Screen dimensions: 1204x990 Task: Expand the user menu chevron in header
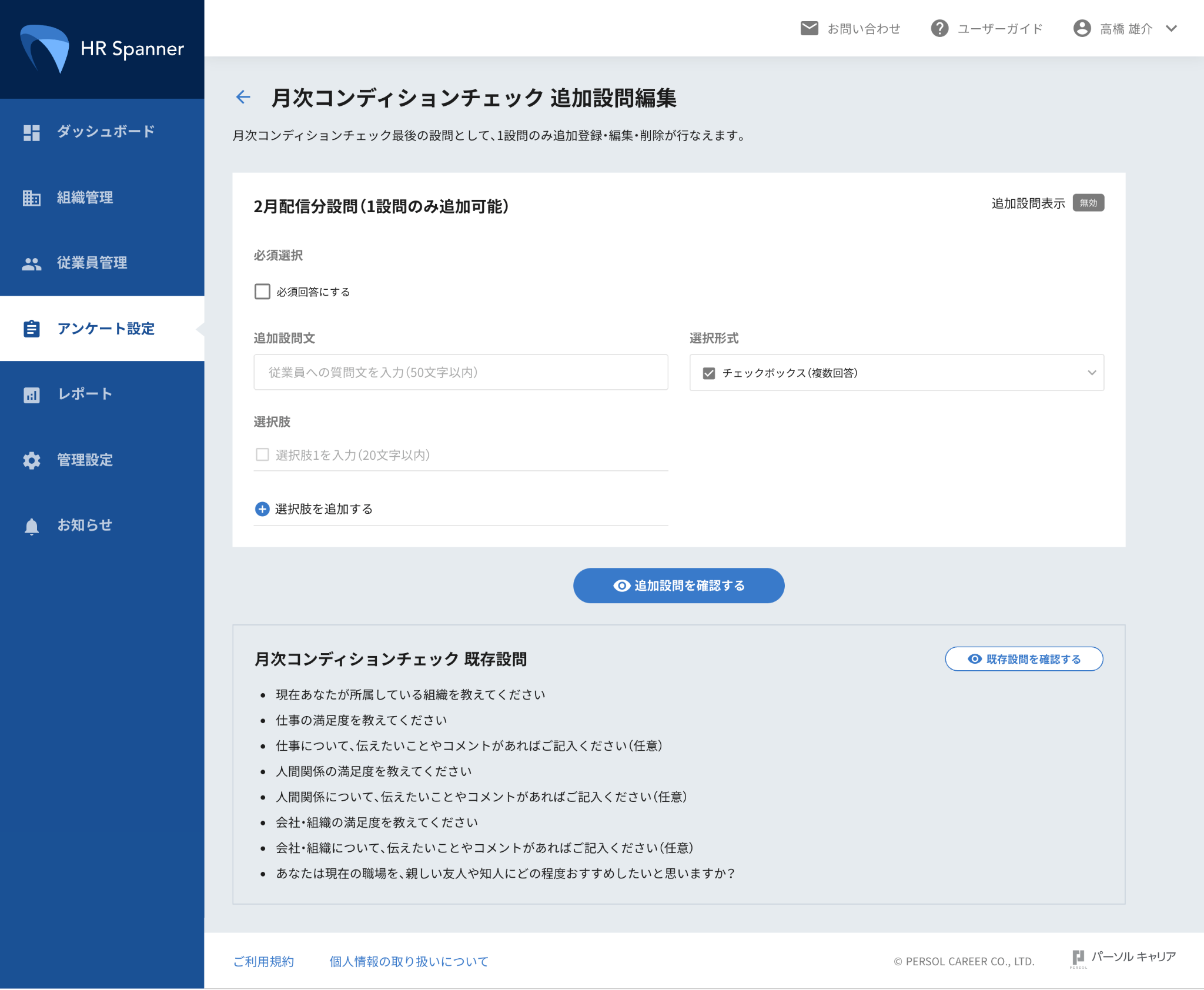pyautogui.click(x=1171, y=28)
